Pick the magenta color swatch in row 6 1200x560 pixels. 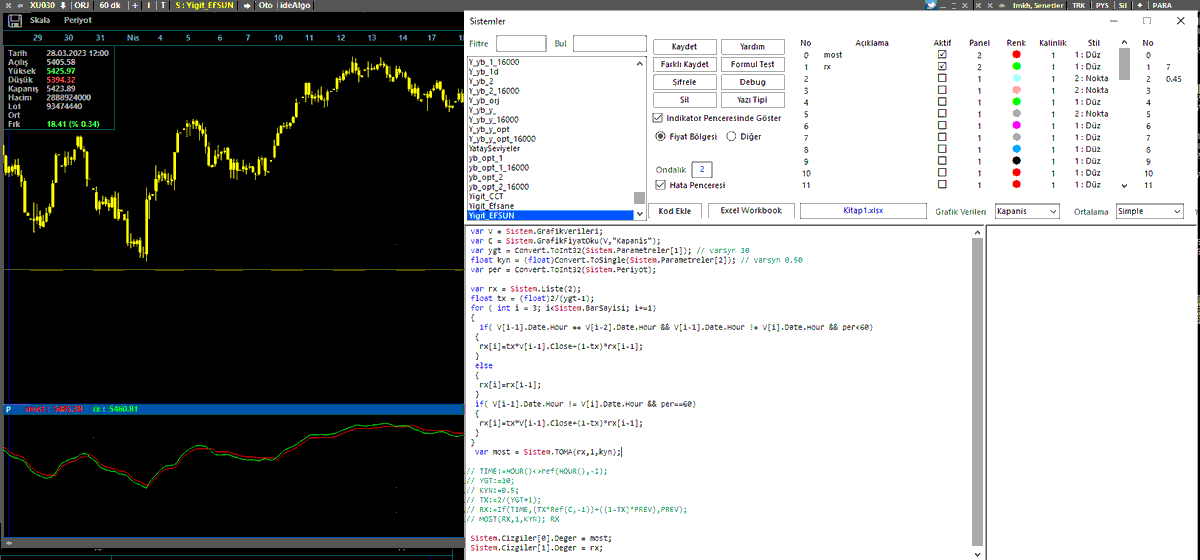[x=1016, y=126]
